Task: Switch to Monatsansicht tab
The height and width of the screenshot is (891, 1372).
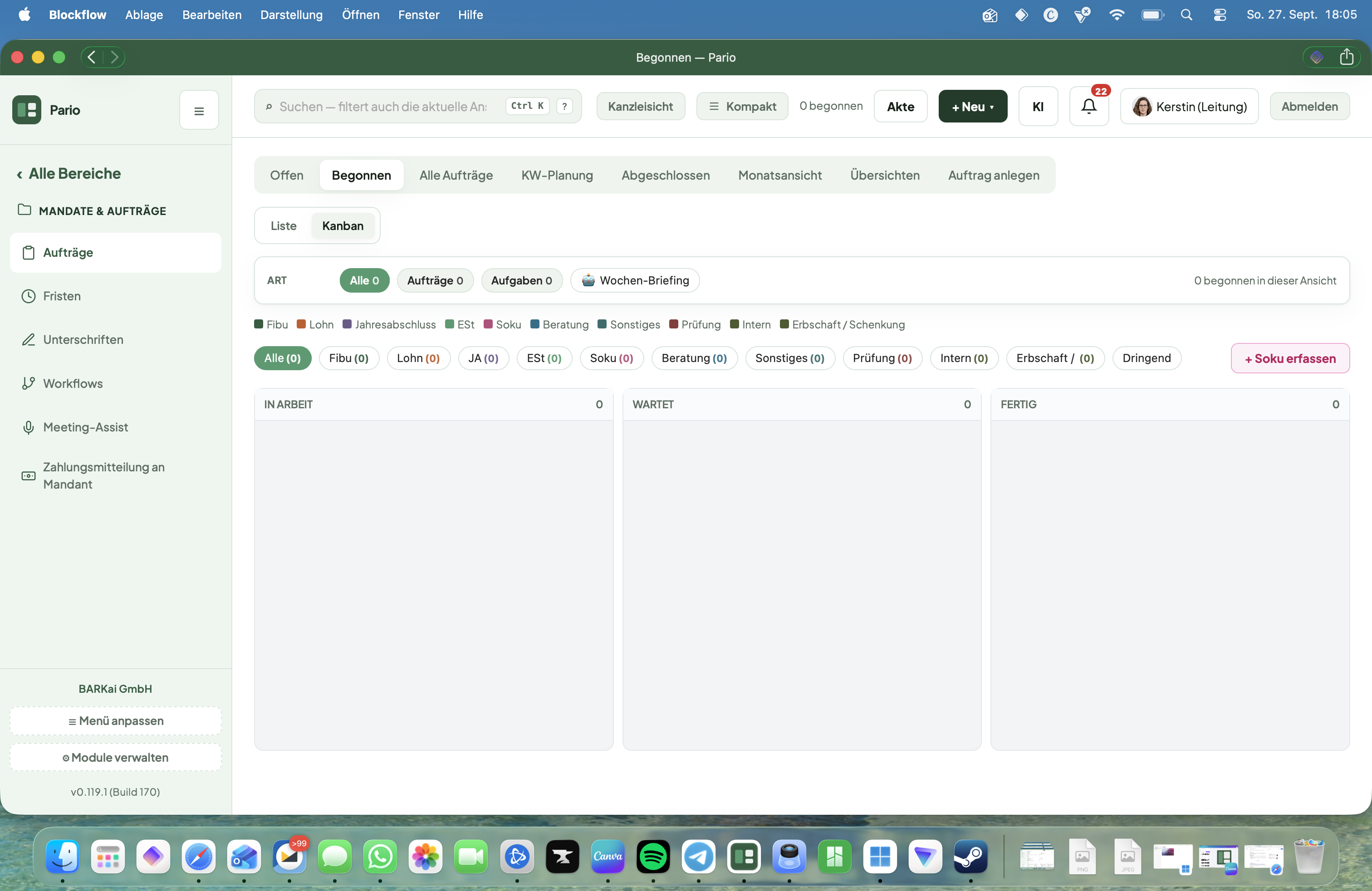Action: point(780,175)
